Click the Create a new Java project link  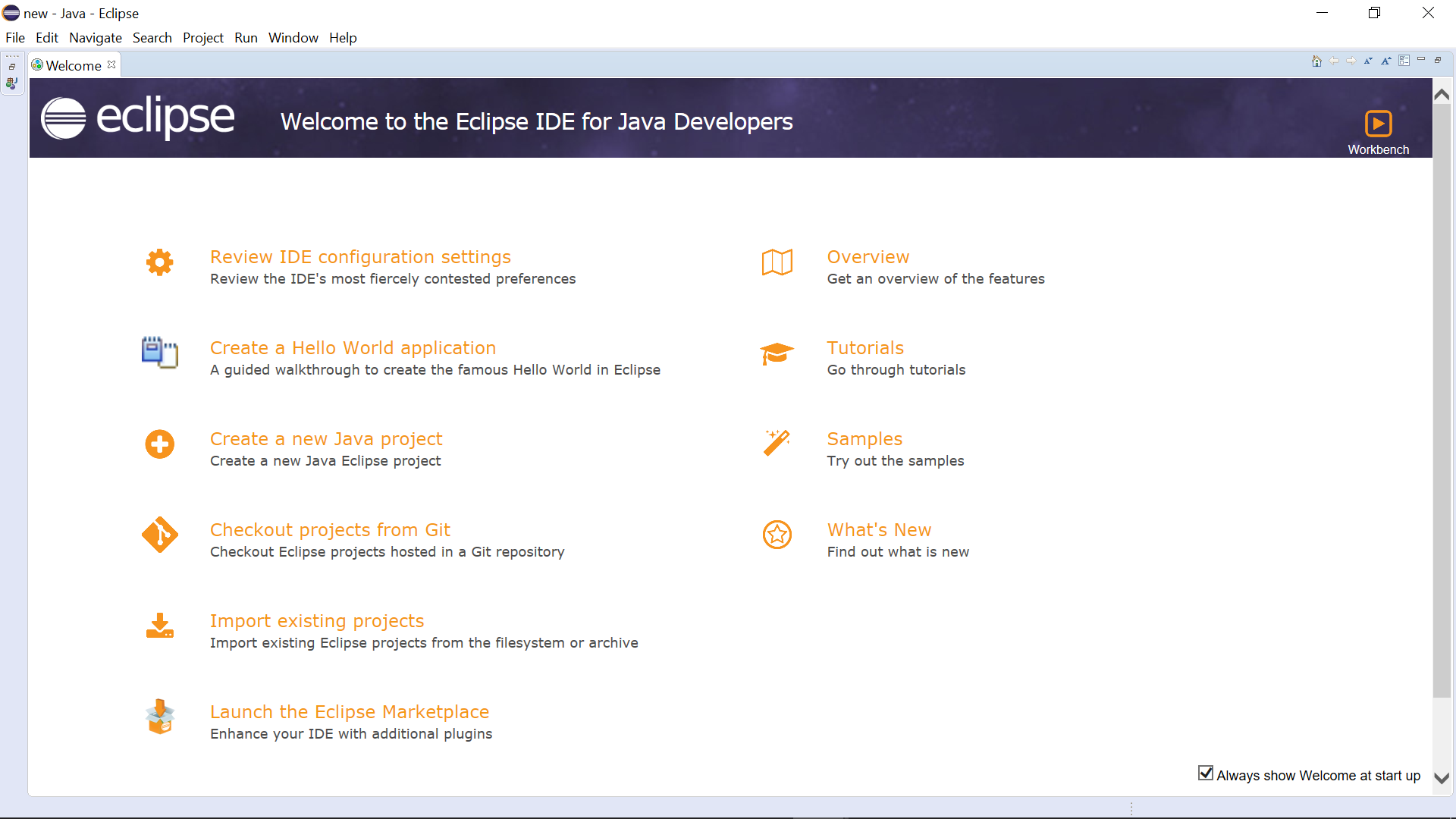pos(326,439)
